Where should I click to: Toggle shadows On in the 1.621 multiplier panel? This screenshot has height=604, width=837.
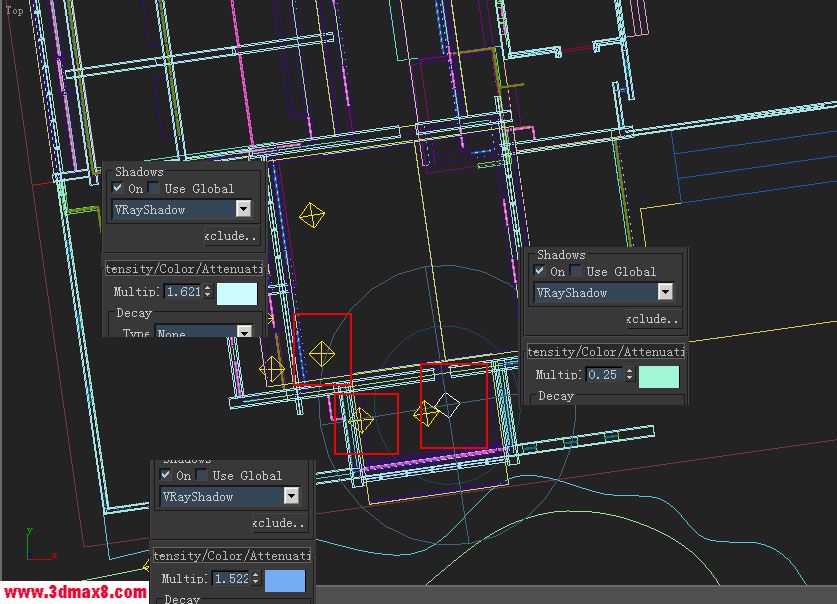click(x=117, y=187)
